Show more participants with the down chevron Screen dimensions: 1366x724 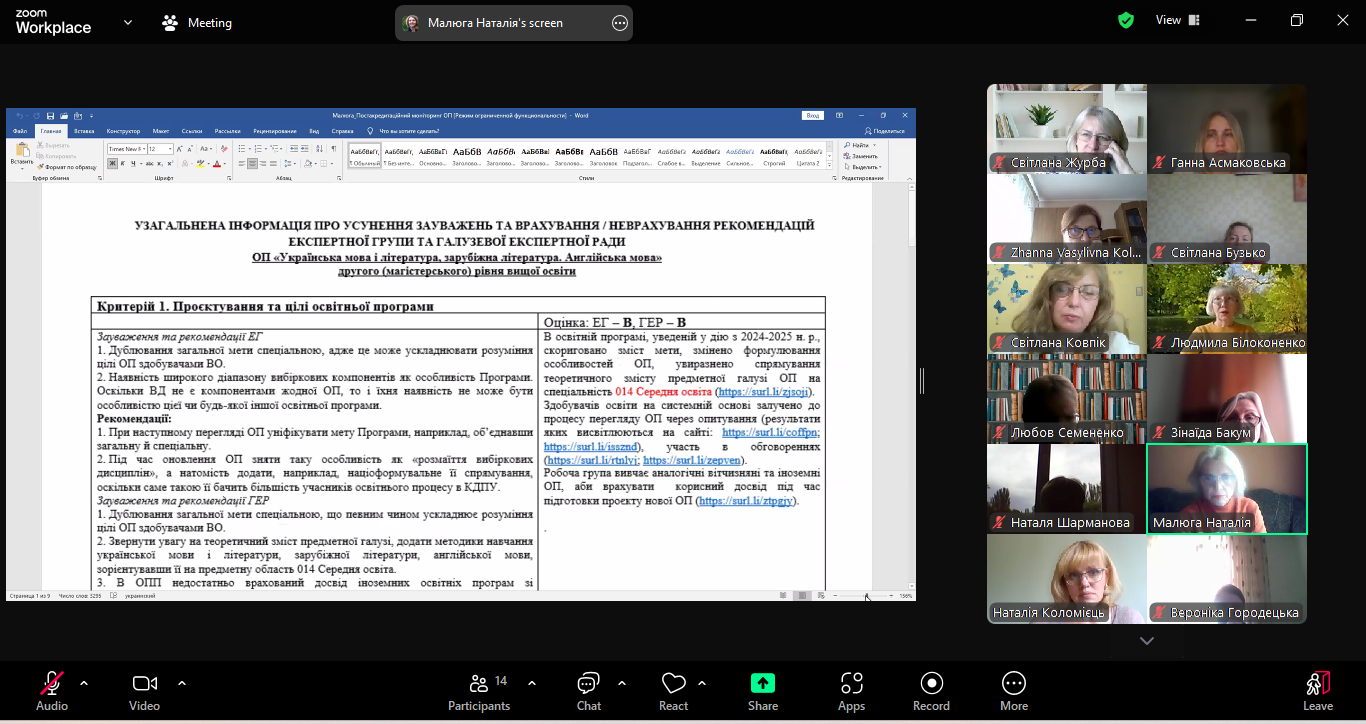pyautogui.click(x=1147, y=641)
